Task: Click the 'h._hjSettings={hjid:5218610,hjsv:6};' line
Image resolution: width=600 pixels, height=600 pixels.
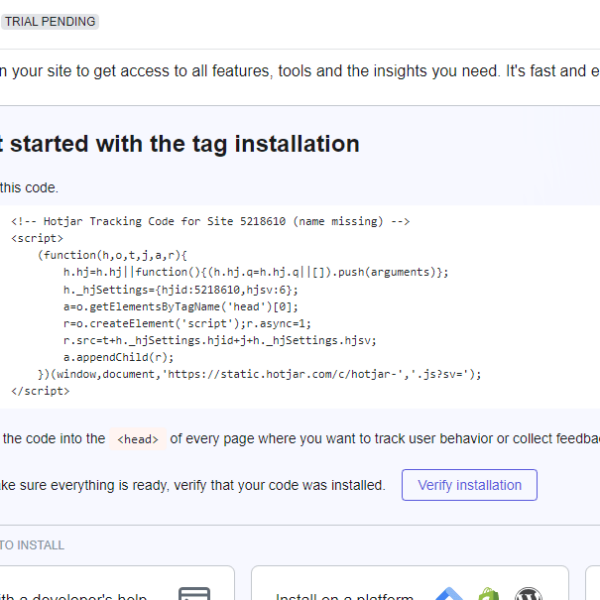Action: (x=180, y=290)
